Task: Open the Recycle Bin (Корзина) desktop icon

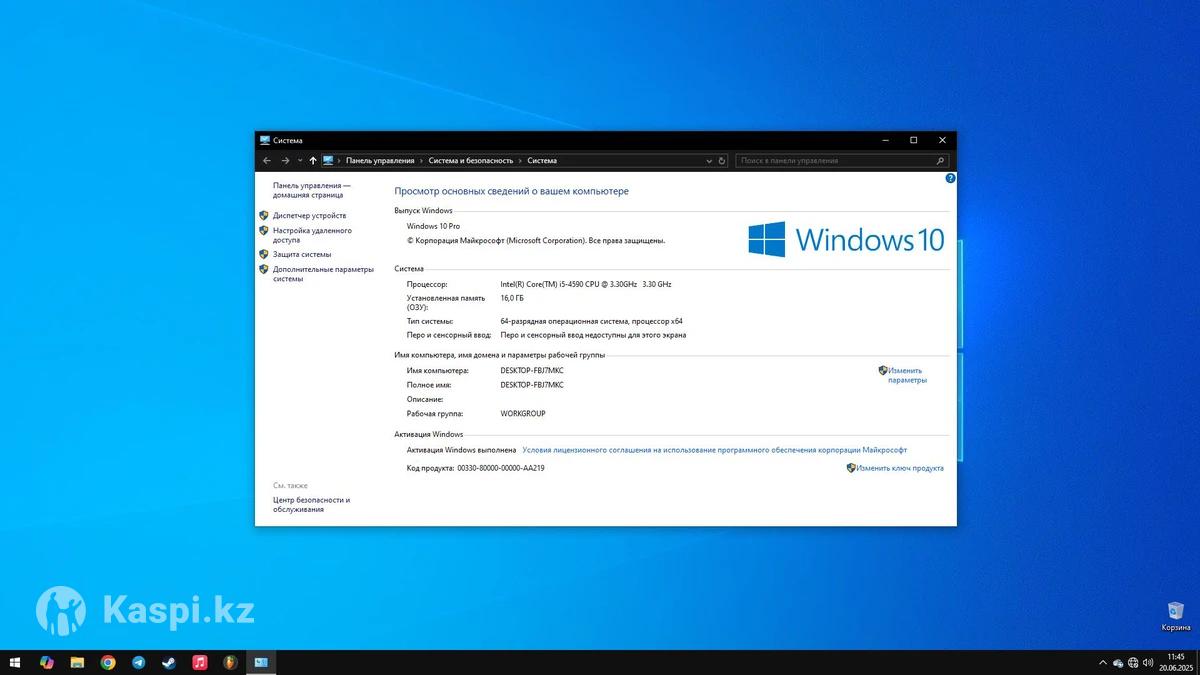Action: [x=1176, y=617]
